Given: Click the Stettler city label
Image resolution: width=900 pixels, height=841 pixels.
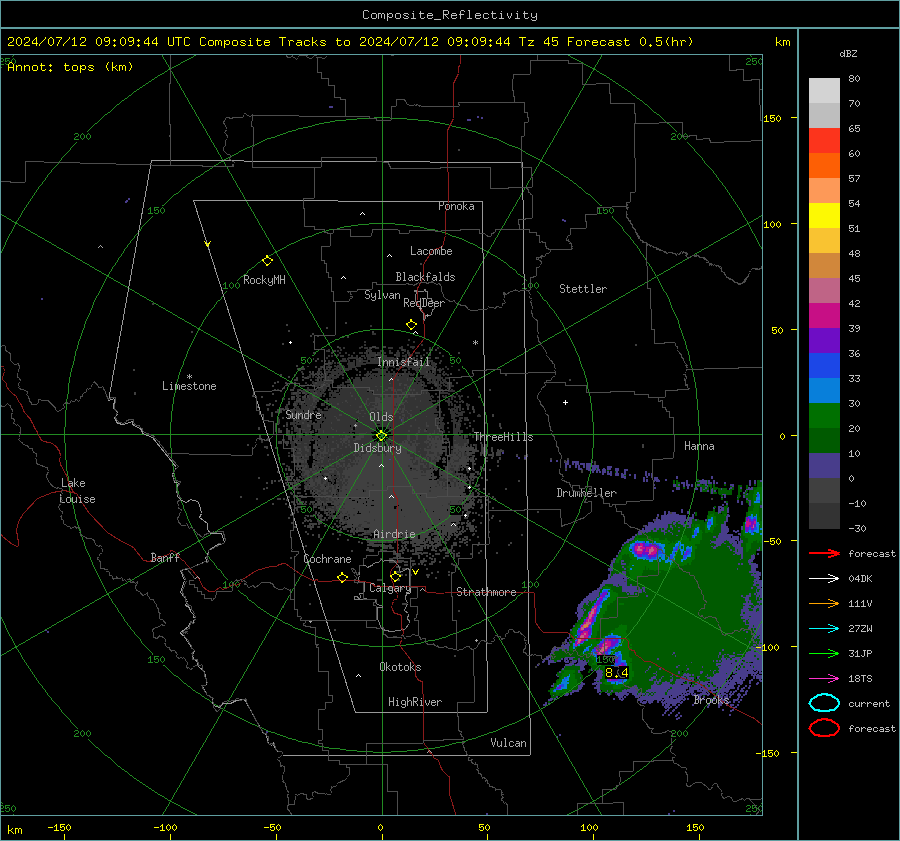Looking at the screenshot, I should 583,289.
